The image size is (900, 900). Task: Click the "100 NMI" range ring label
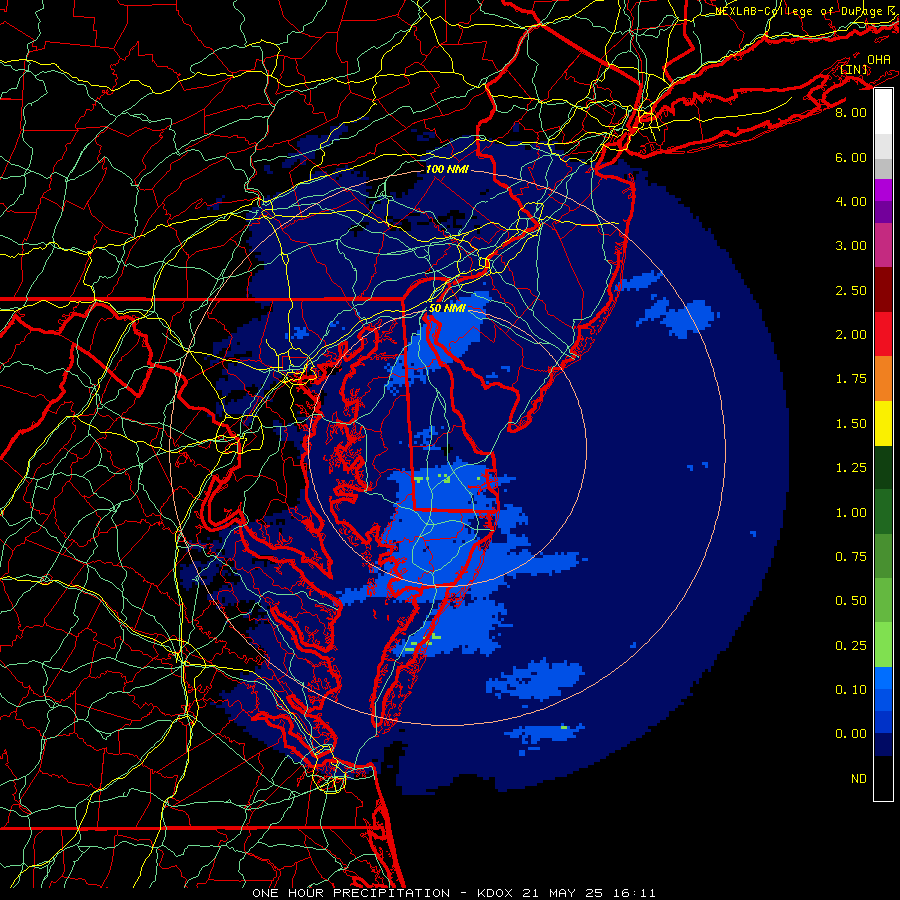click(447, 170)
